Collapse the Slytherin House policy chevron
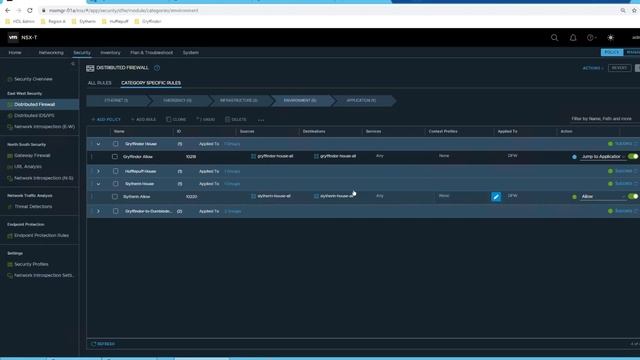 (98, 184)
